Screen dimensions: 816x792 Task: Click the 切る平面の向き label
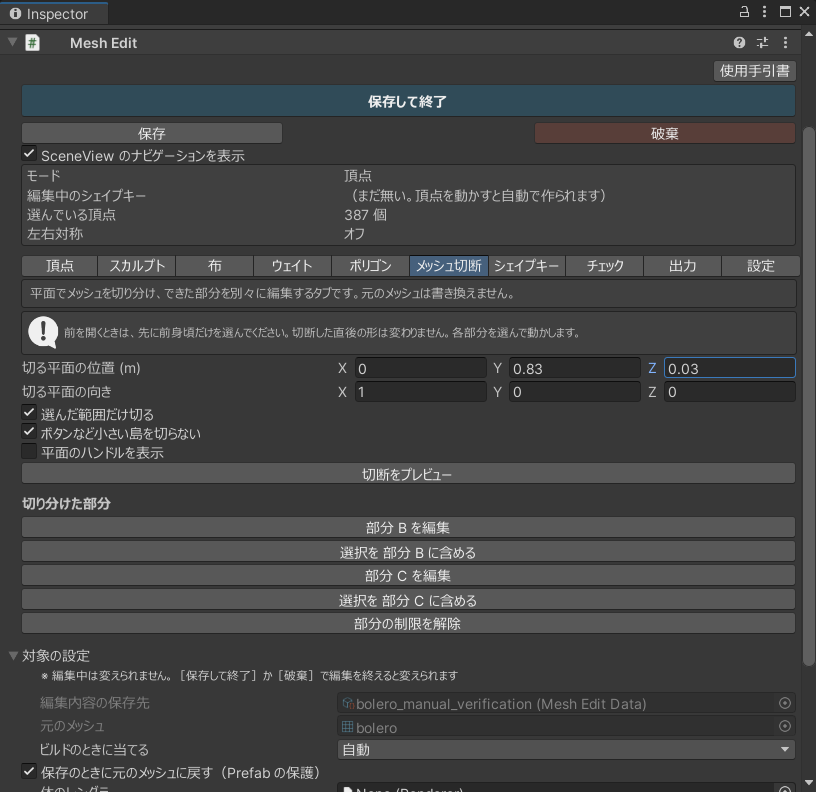pyautogui.click(x=67, y=391)
